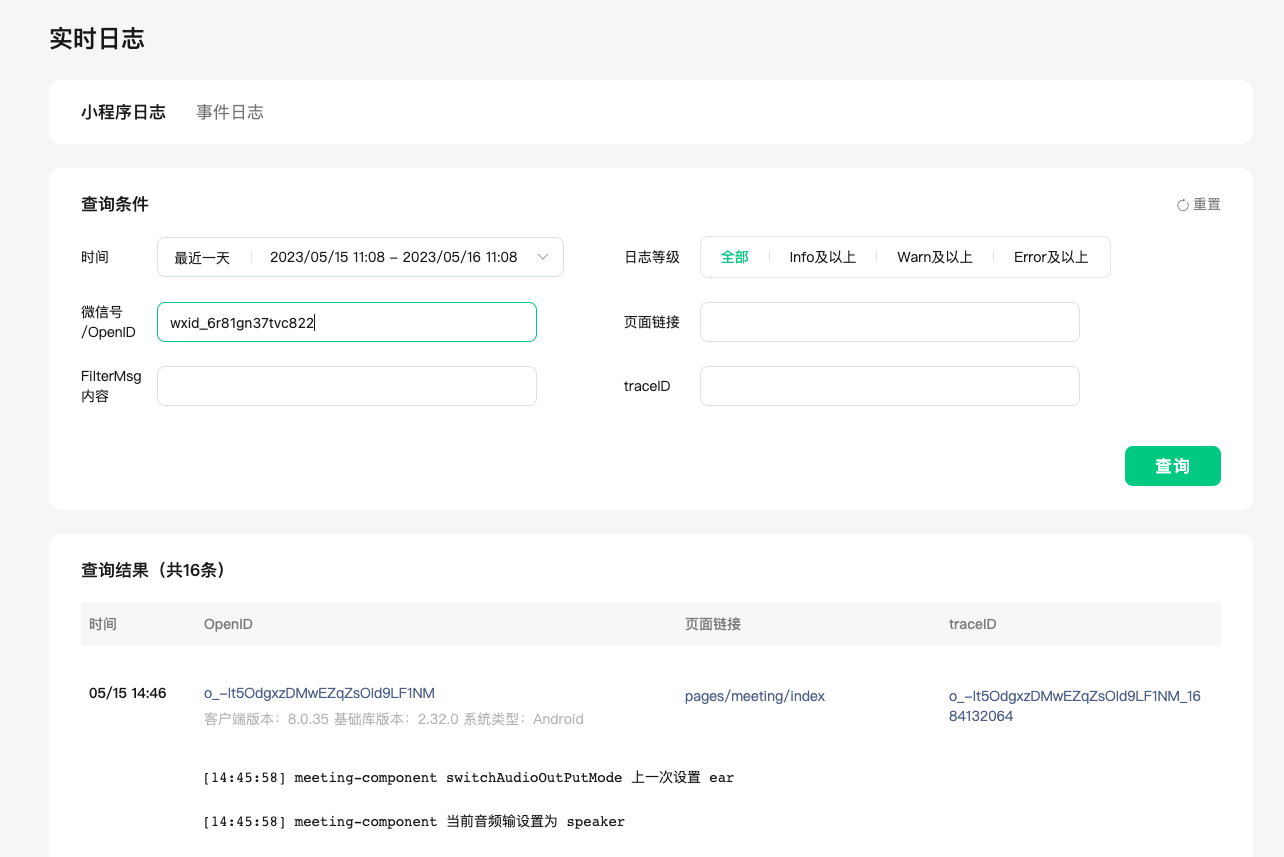Open the time range dropdown chevron
The height and width of the screenshot is (857, 1284).
[x=543, y=257]
